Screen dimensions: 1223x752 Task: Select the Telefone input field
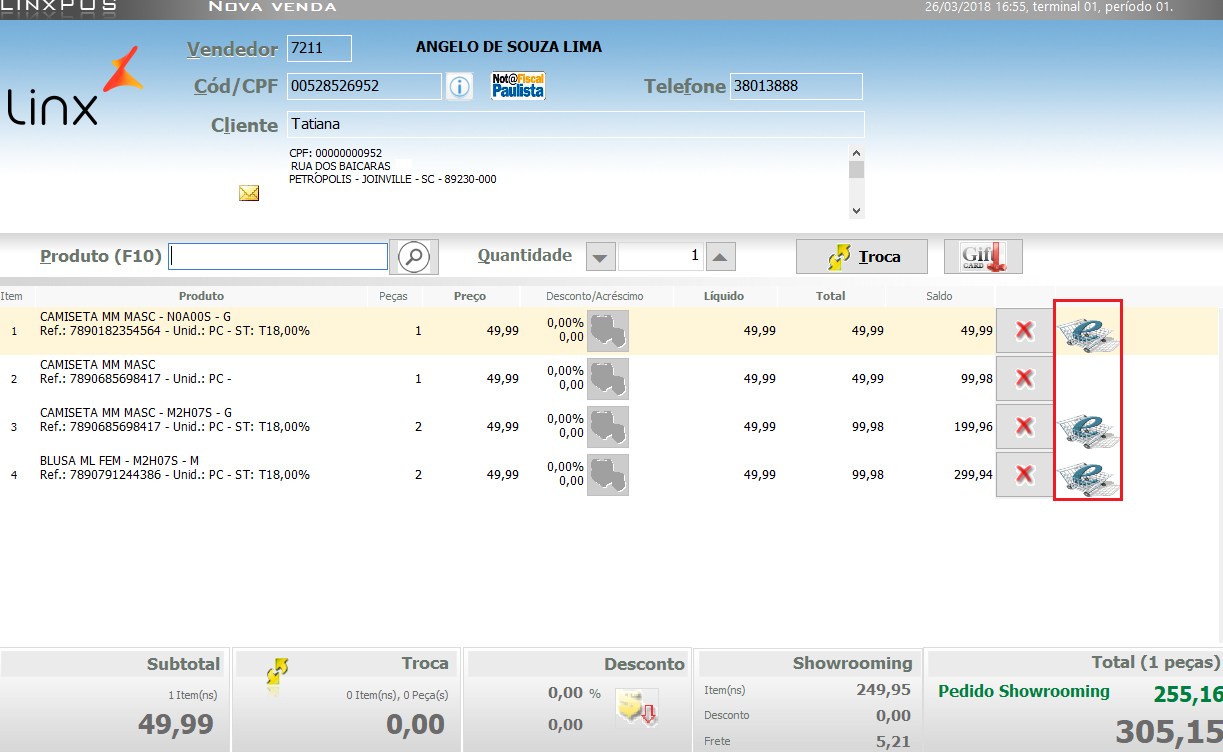(796, 87)
